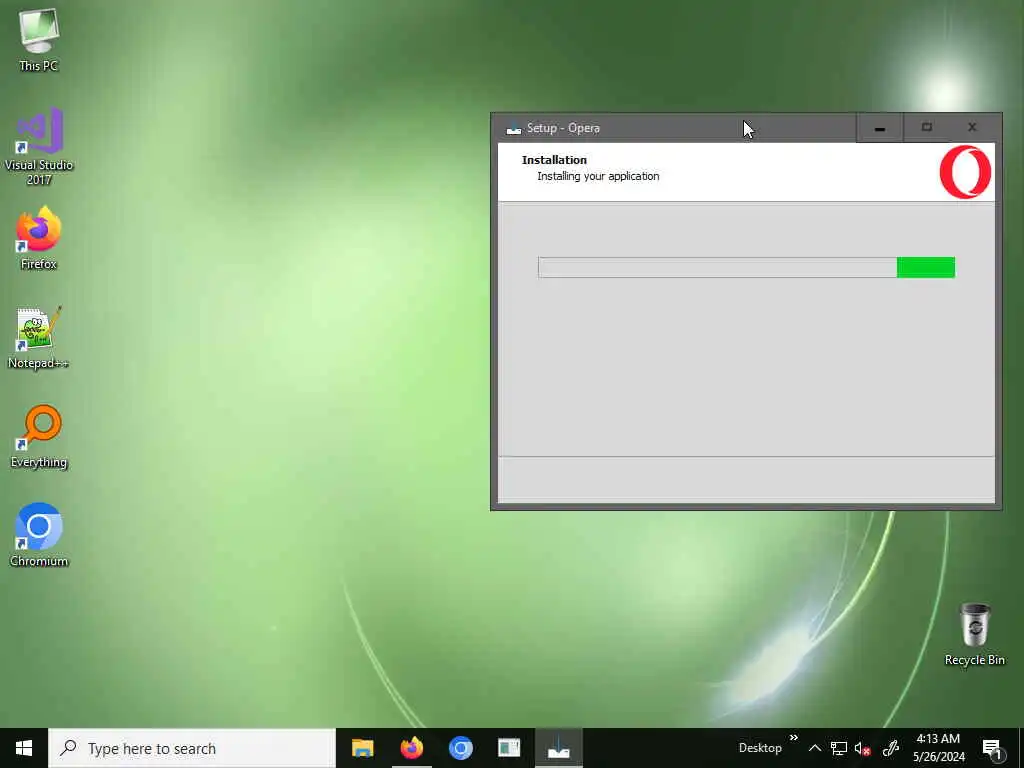
Task: Open Chromium from the taskbar
Action: pos(460,748)
